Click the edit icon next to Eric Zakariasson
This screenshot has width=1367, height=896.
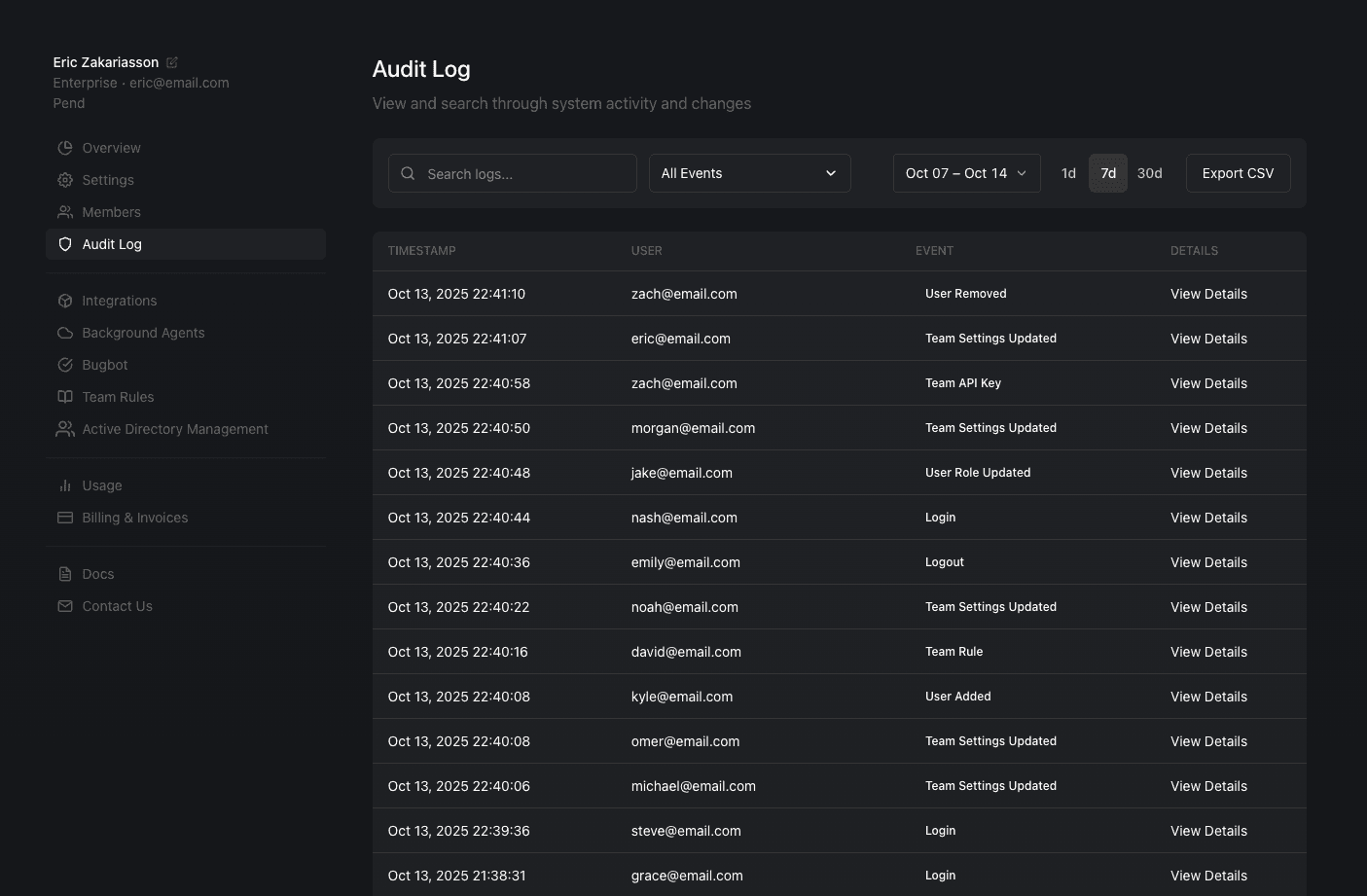click(172, 61)
